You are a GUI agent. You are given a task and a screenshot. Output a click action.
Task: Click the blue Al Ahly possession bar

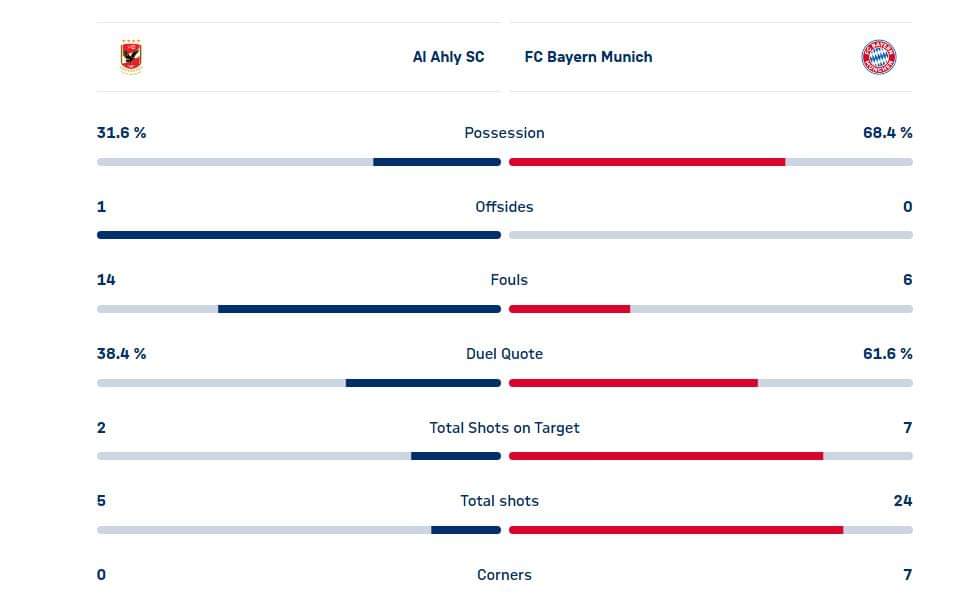tap(437, 162)
